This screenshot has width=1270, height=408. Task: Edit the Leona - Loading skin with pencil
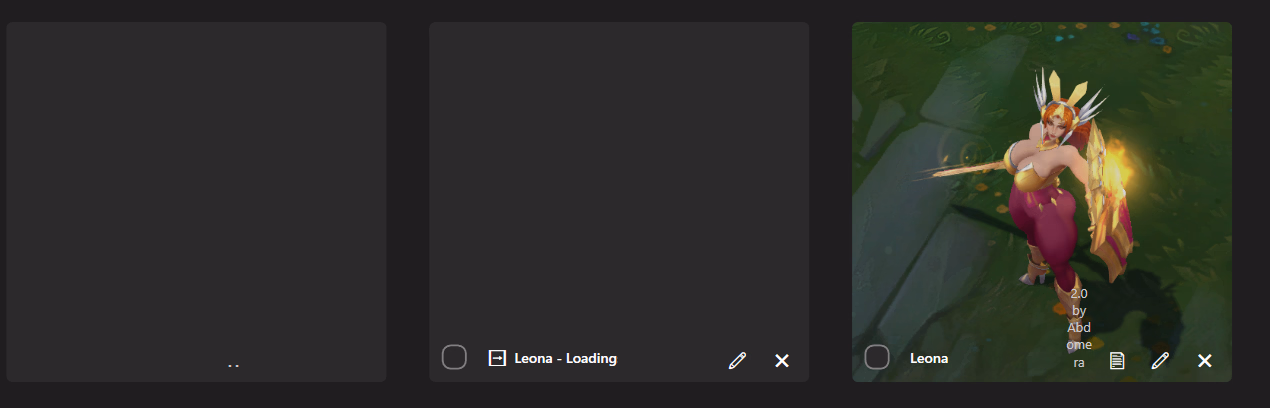click(737, 360)
